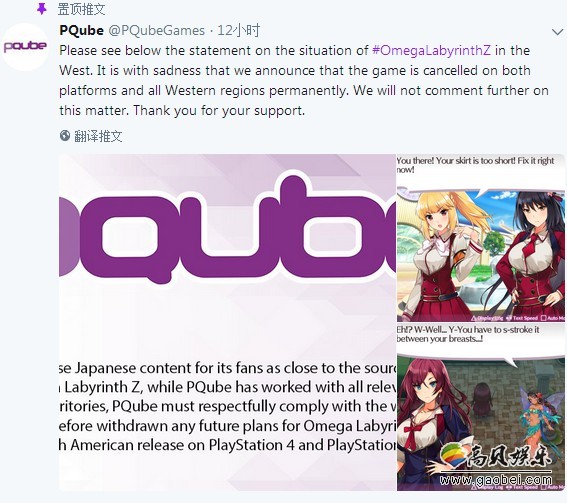The image size is (567, 503).
Task: Open the PQube display name link
Action: tap(81, 30)
